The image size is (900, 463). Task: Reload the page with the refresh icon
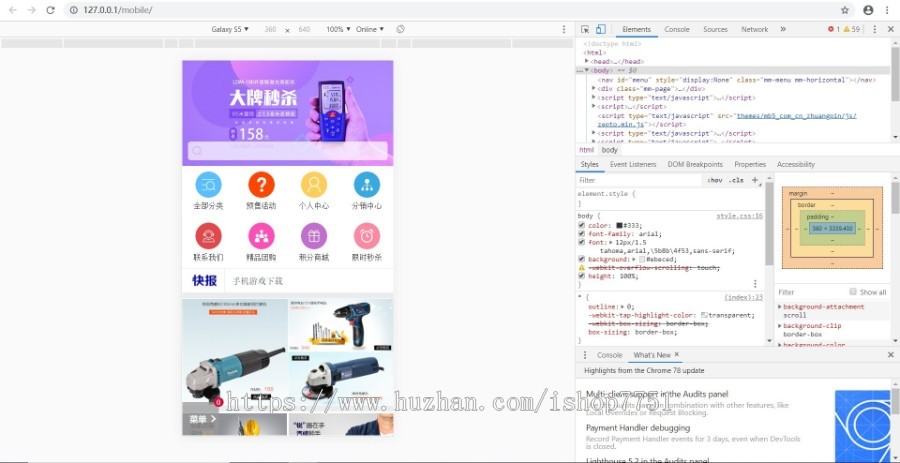click(51, 10)
